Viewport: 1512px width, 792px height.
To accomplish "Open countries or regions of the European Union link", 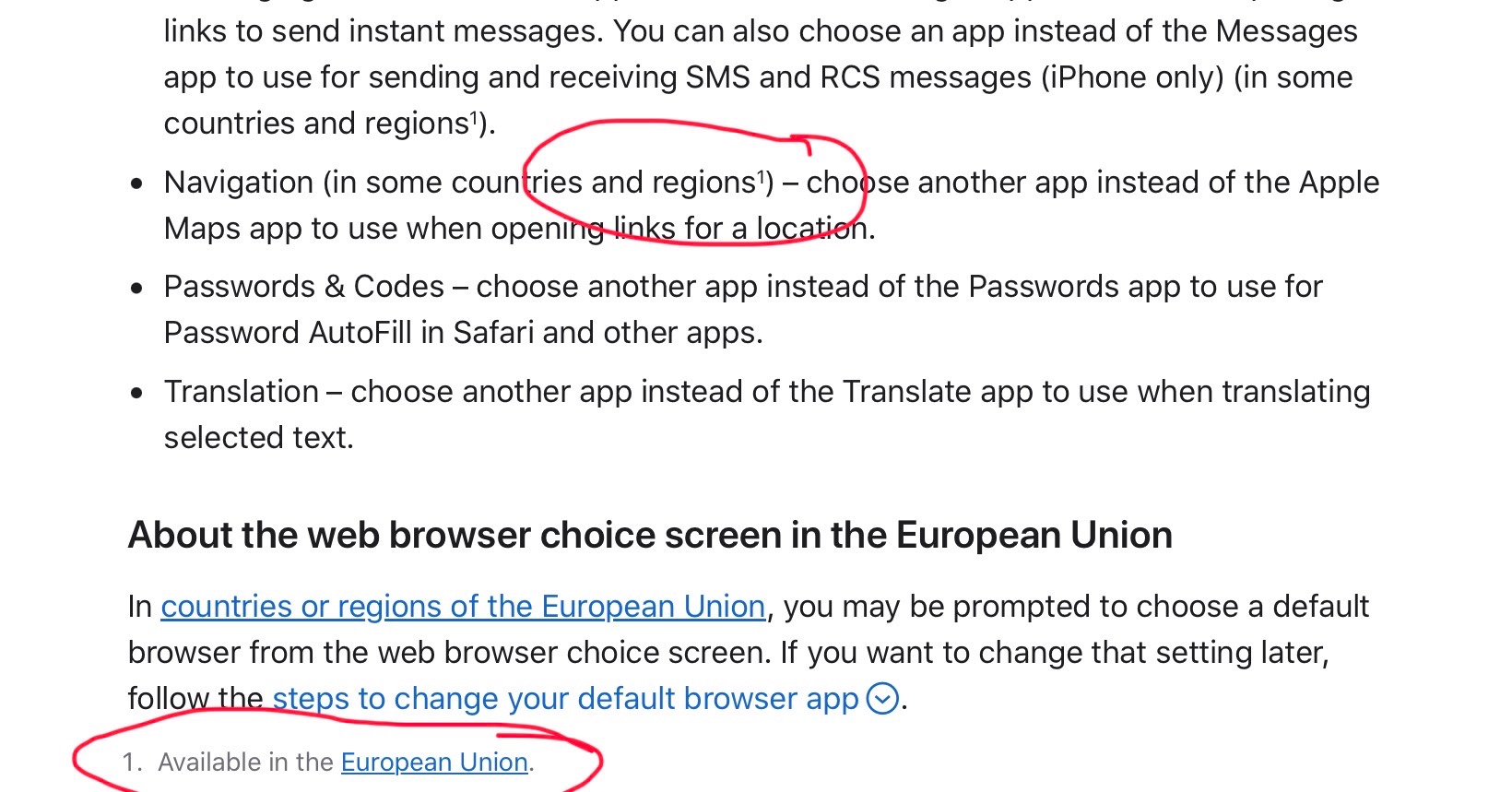I will (463, 607).
